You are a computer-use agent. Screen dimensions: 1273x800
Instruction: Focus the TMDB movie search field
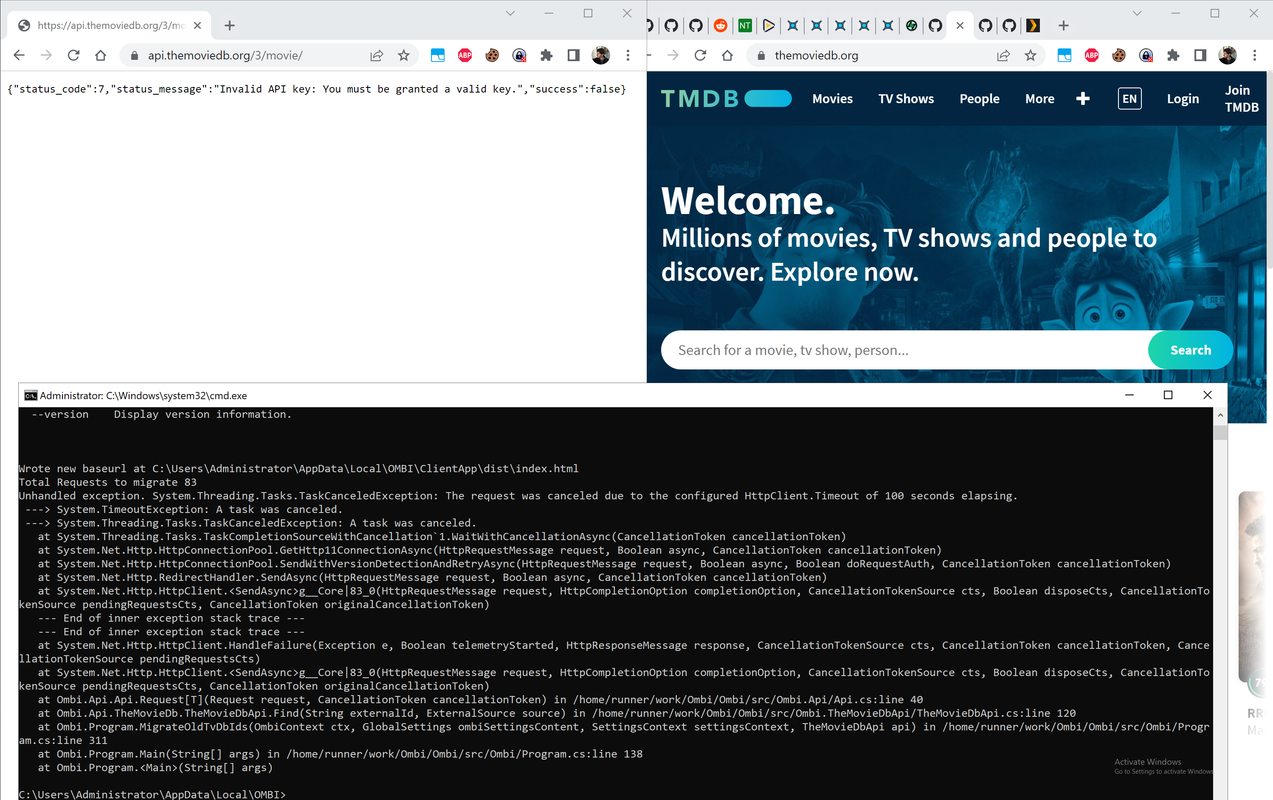point(904,350)
